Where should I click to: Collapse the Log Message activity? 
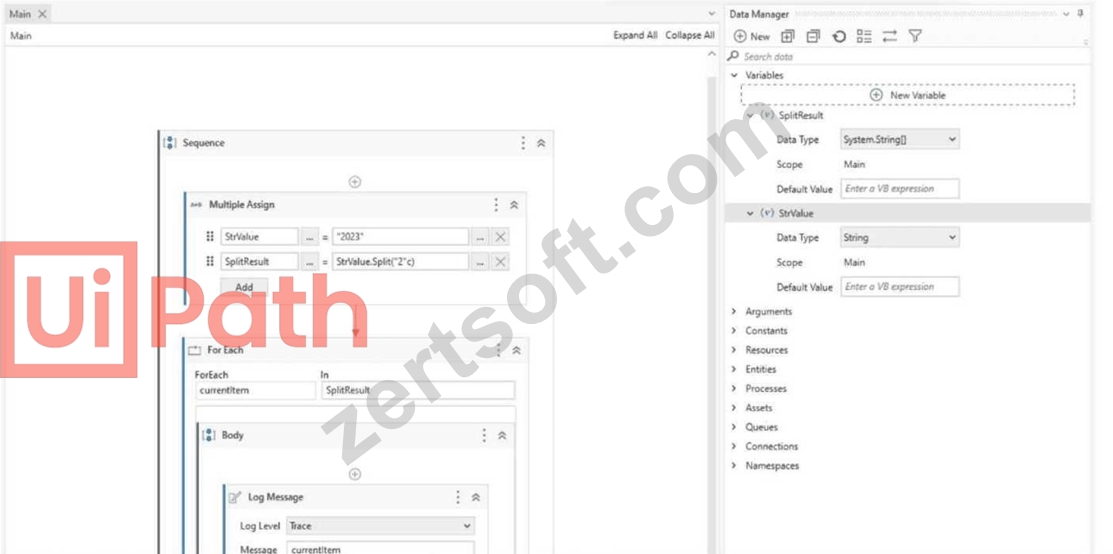476,498
